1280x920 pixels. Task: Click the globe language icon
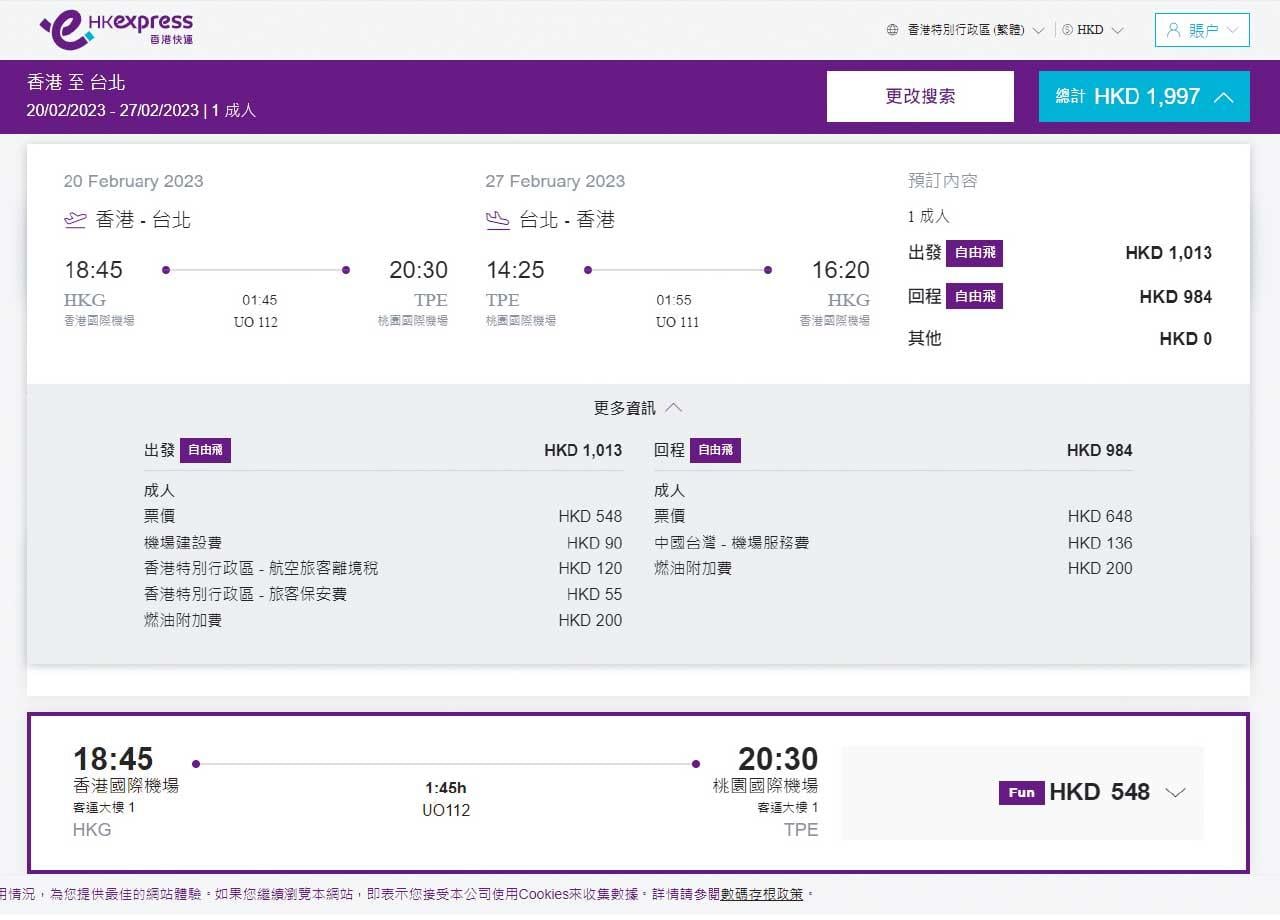[x=892, y=30]
